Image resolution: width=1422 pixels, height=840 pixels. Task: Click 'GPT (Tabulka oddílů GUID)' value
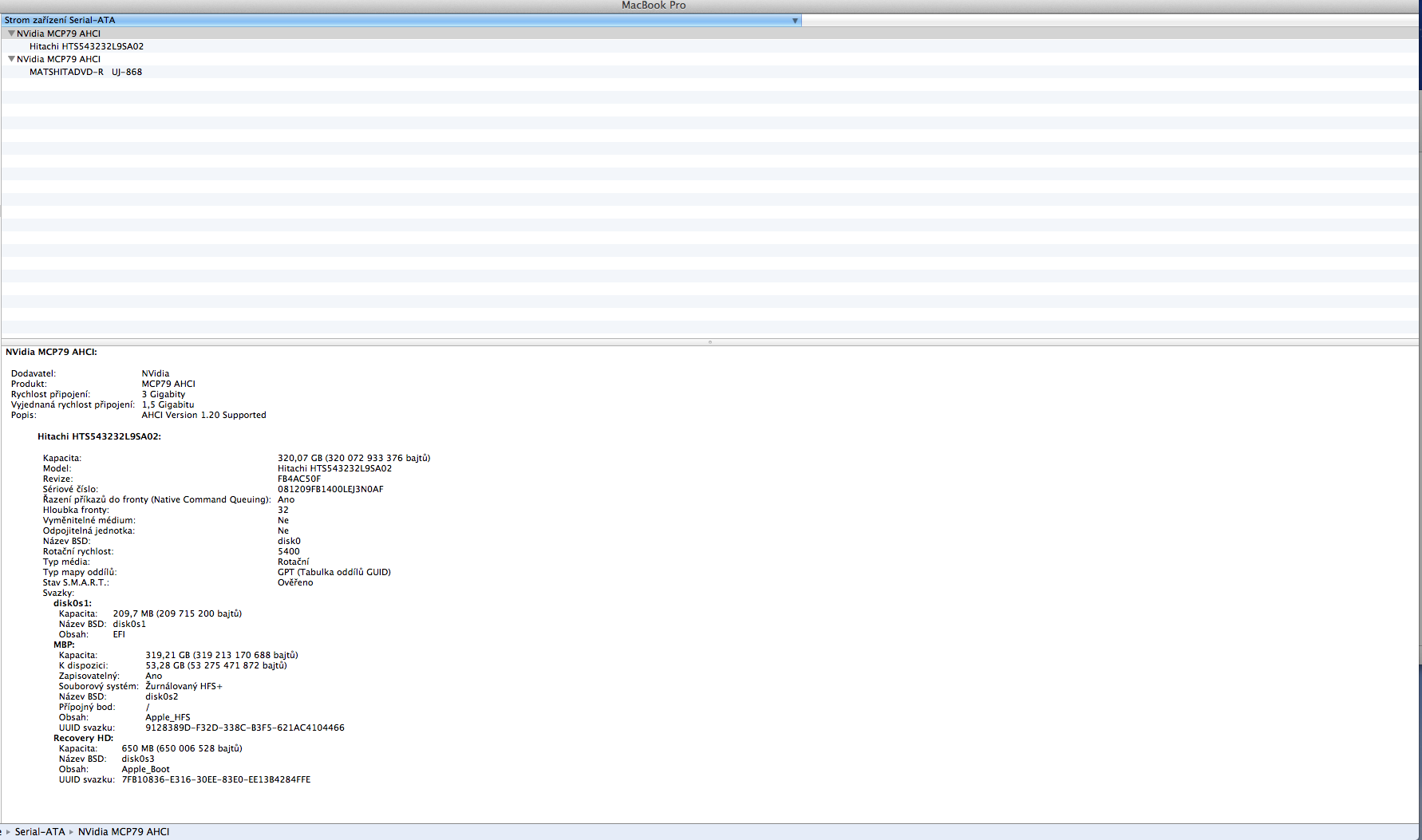point(334,572)
